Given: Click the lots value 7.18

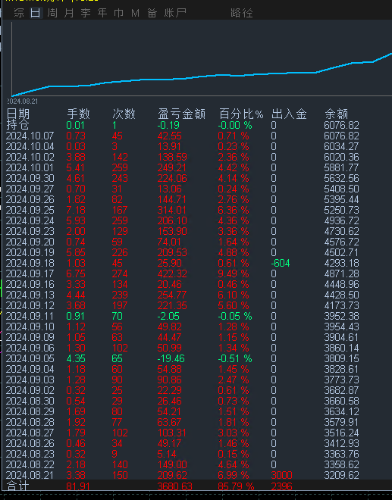Looking at the screenshot, I should click(x=76, y=210).
